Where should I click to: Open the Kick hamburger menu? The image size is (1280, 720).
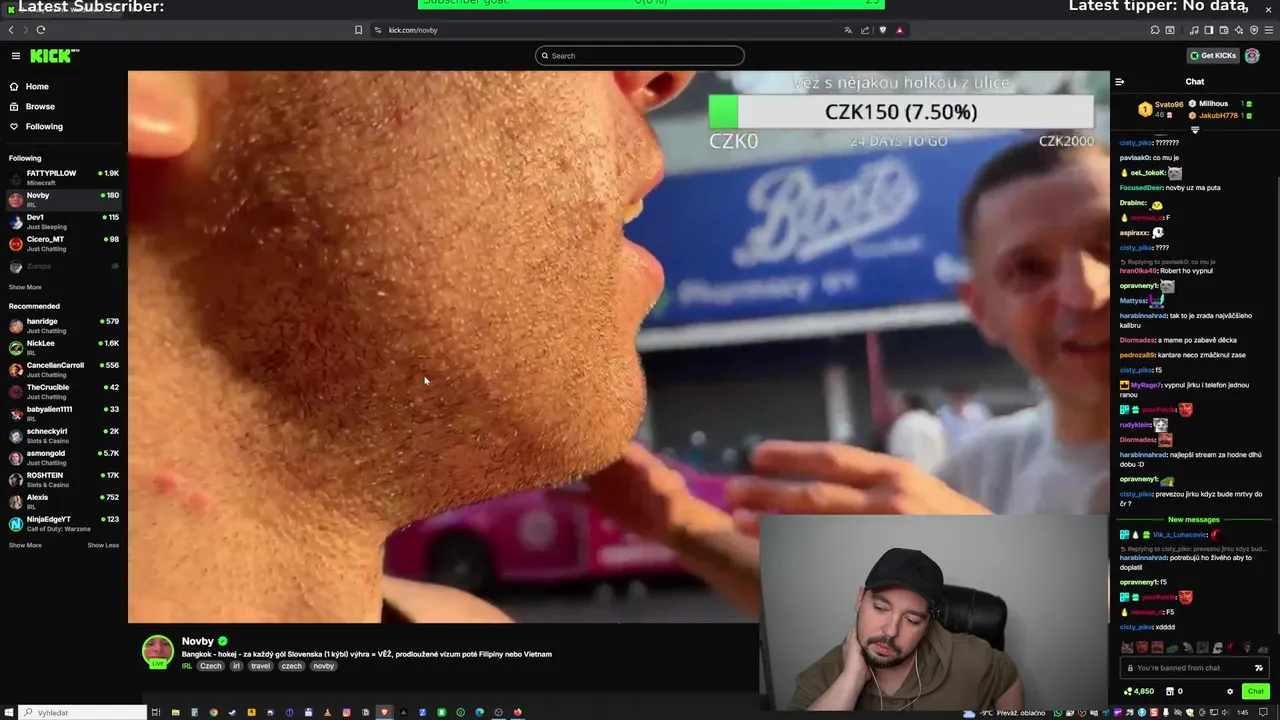tap(16, 56)
